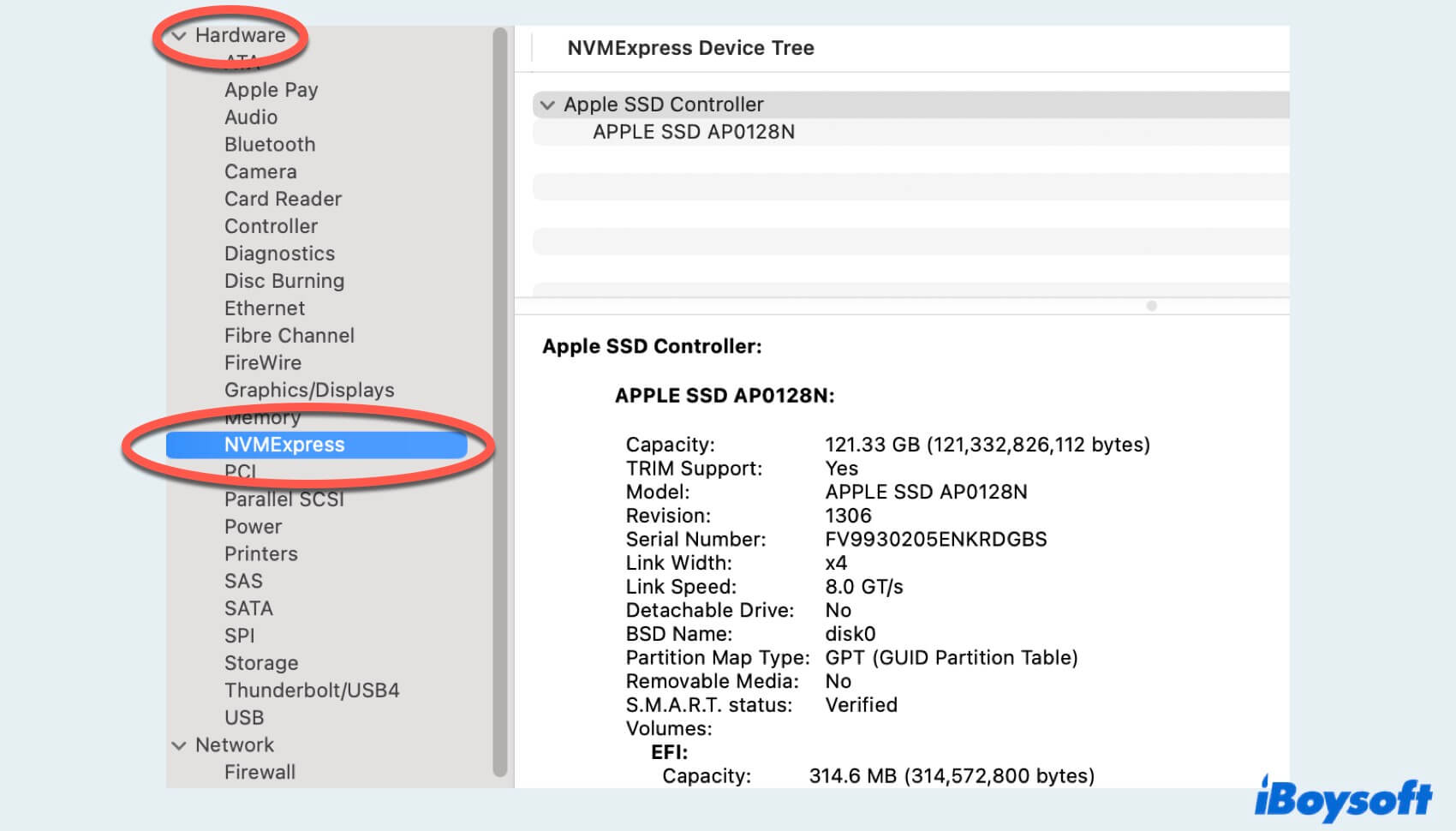
Task: Click the Hardware section label
Action: pyautogui.click(x=240, y=36)
